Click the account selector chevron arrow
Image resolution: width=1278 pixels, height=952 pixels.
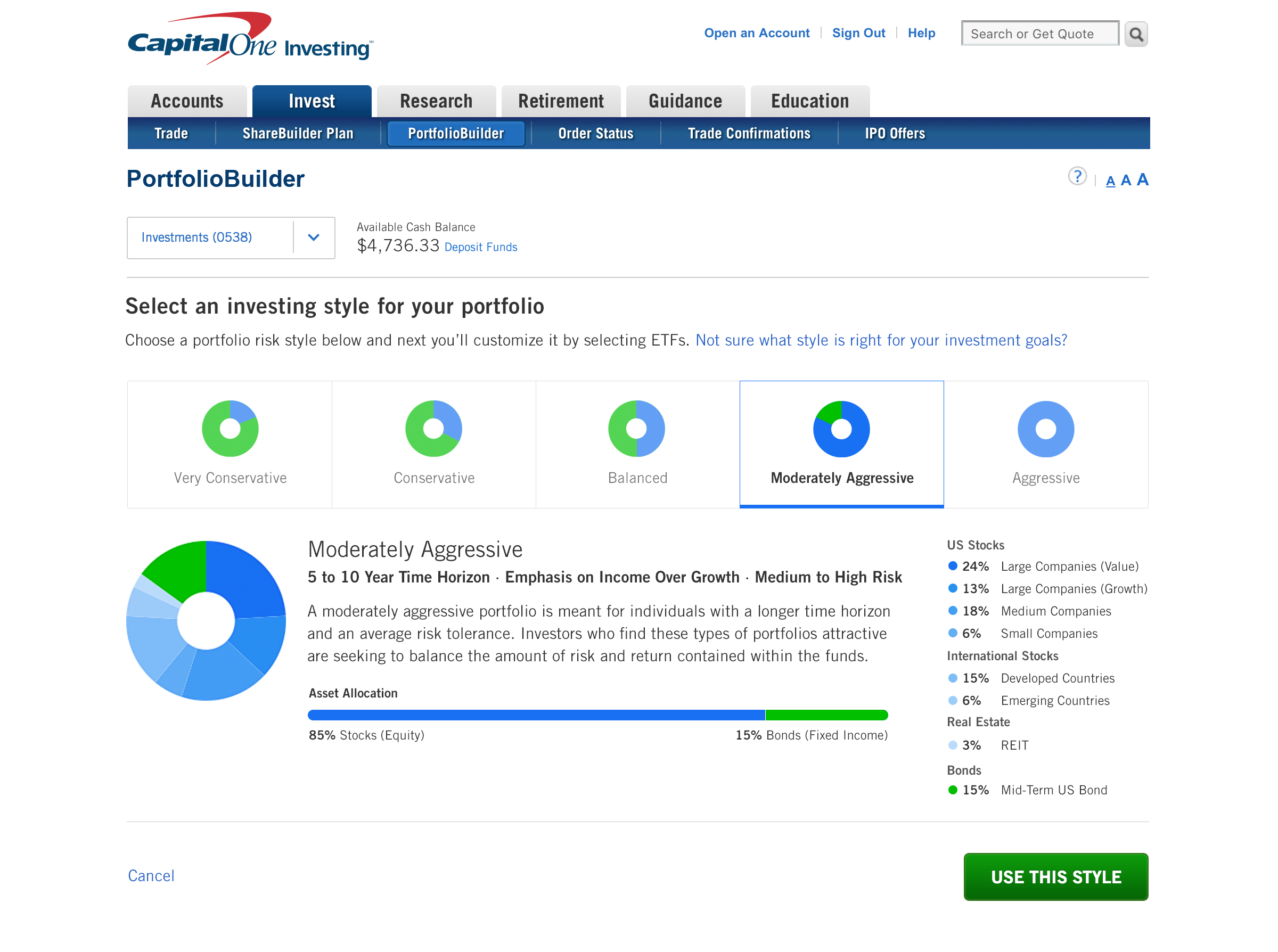click(x=314, y=237)
